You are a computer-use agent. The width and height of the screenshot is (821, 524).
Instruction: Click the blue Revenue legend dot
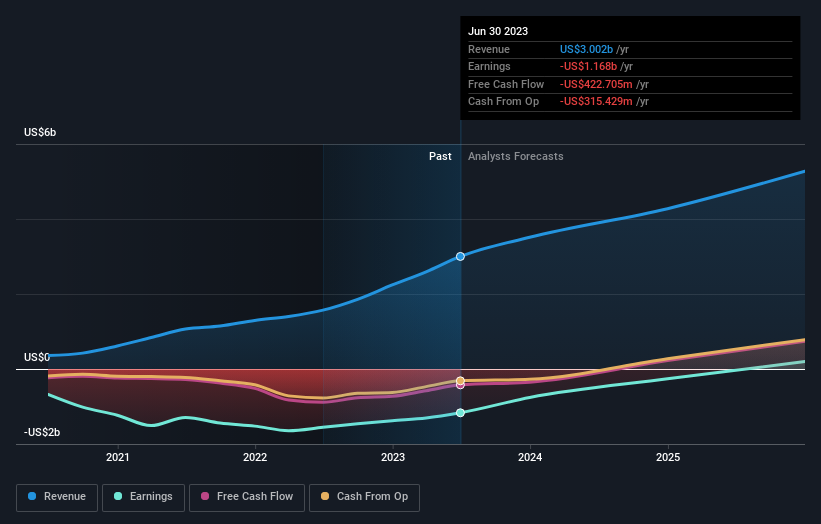coord(32,496)
